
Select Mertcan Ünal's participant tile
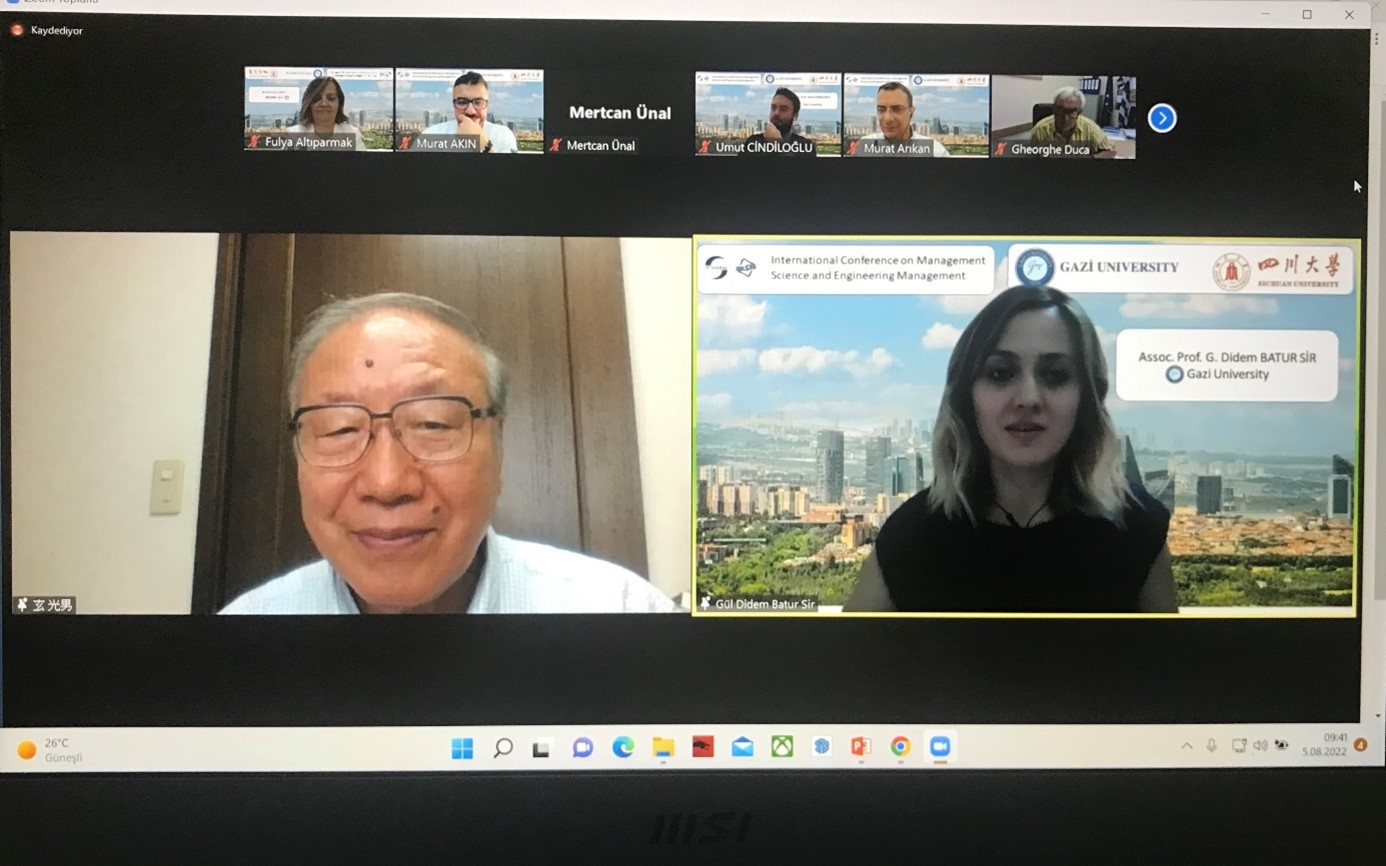click(619, 112)
